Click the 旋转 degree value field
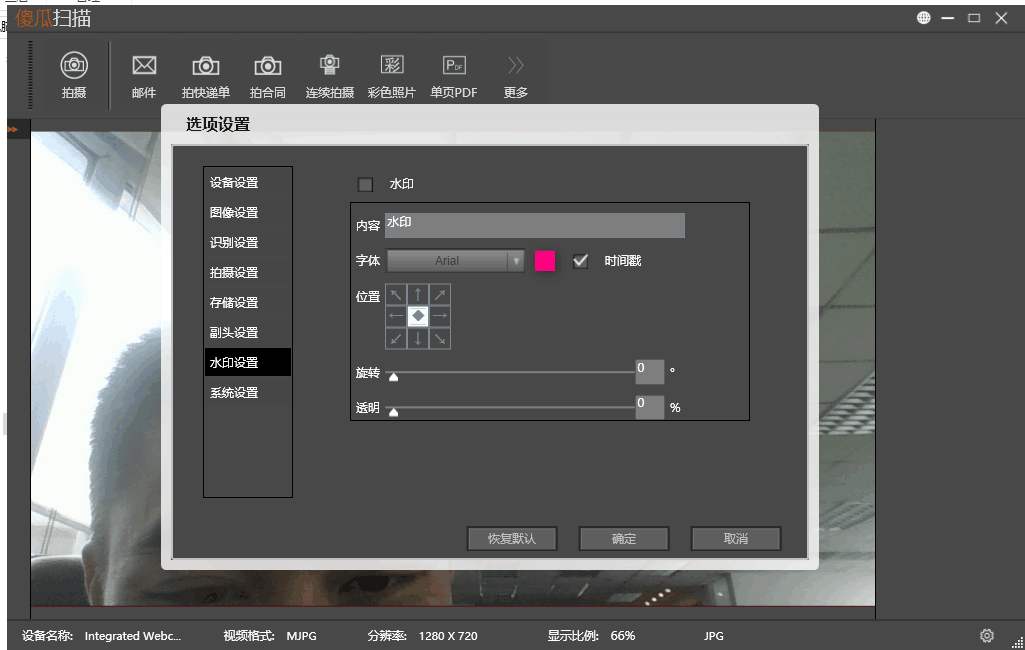Viewport: 1025px width, 650px height. click(650, 371)
